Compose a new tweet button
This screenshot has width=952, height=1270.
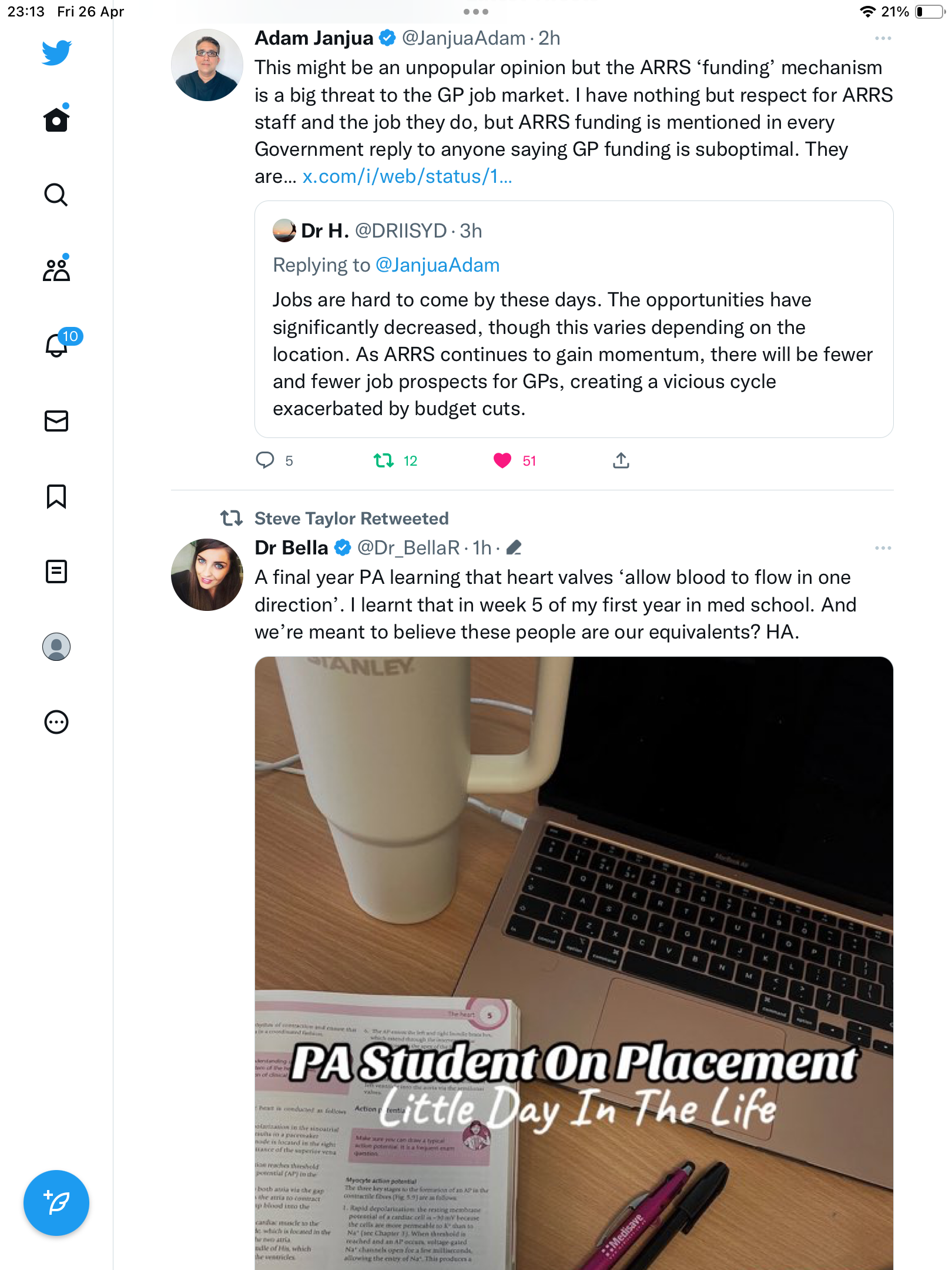pos(56,1203)
